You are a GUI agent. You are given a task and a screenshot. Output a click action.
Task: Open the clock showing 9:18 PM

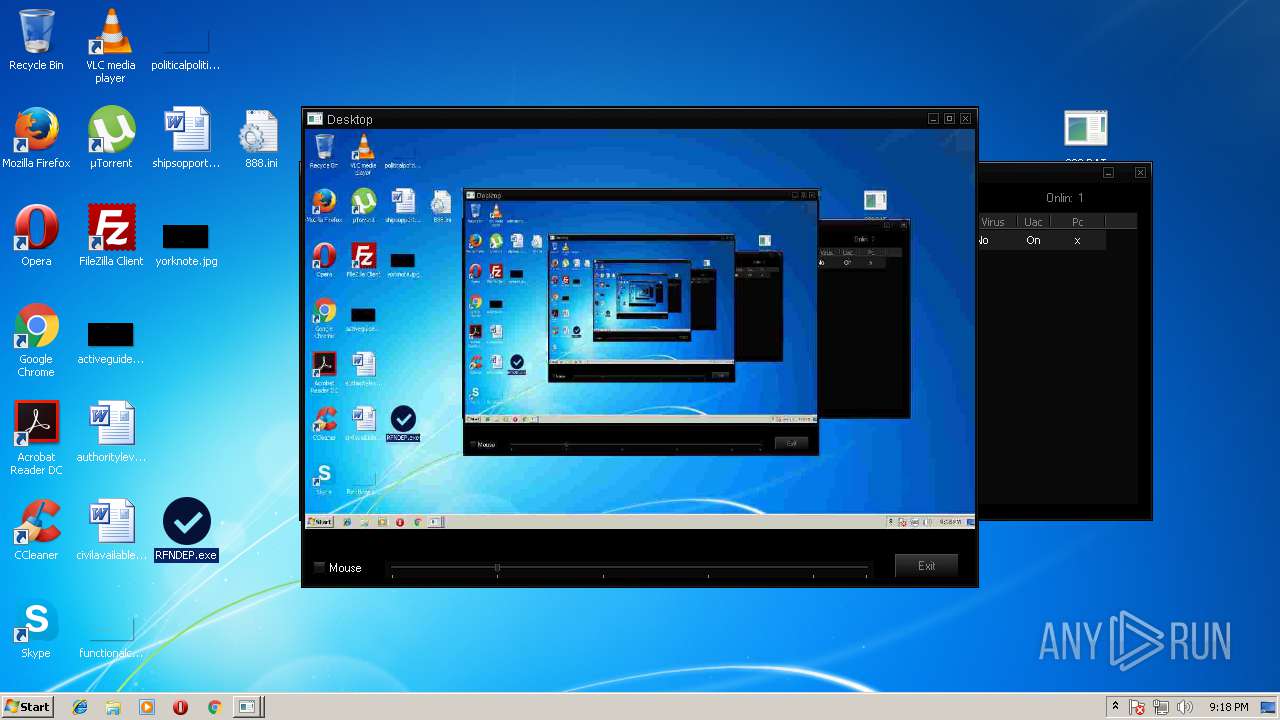[1228, 707]
